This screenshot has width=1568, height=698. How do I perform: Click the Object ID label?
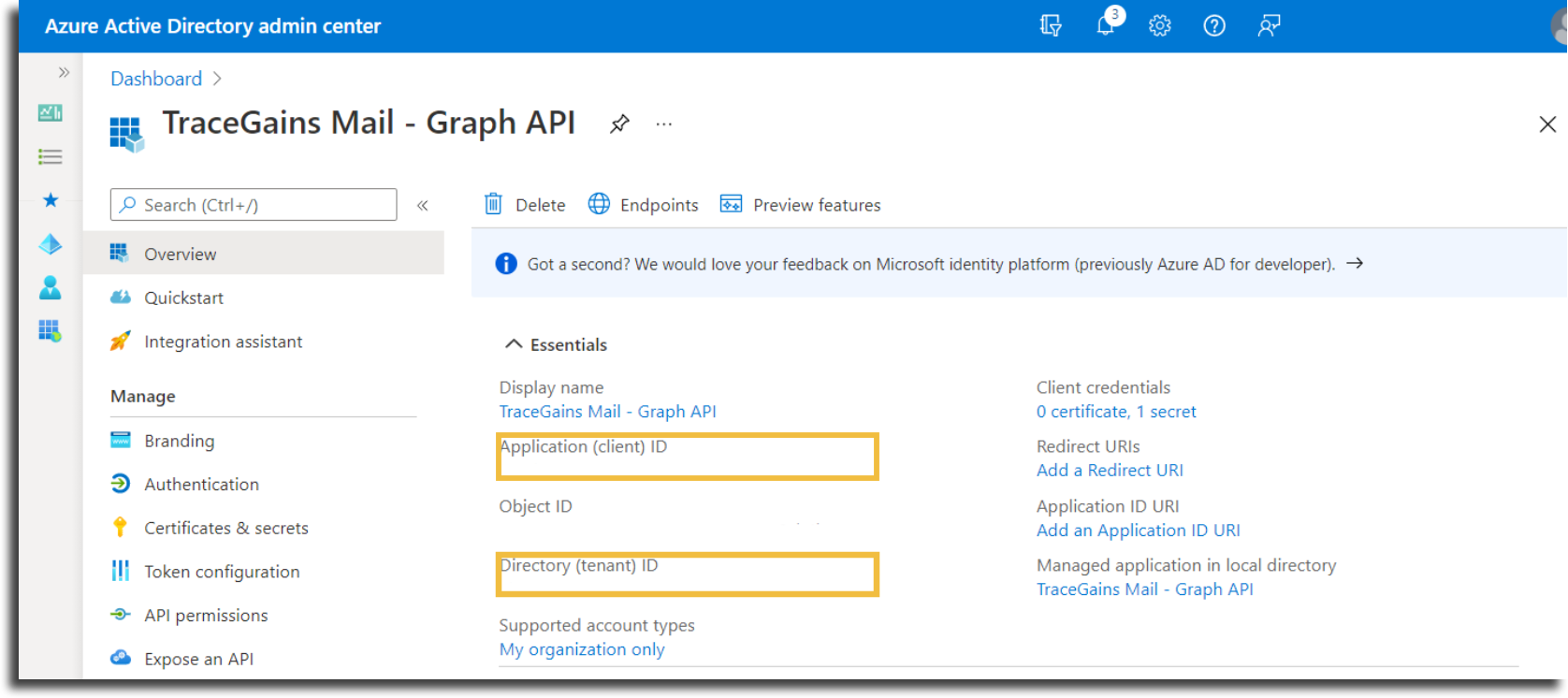pyautogui.click(x=535, y=506)
